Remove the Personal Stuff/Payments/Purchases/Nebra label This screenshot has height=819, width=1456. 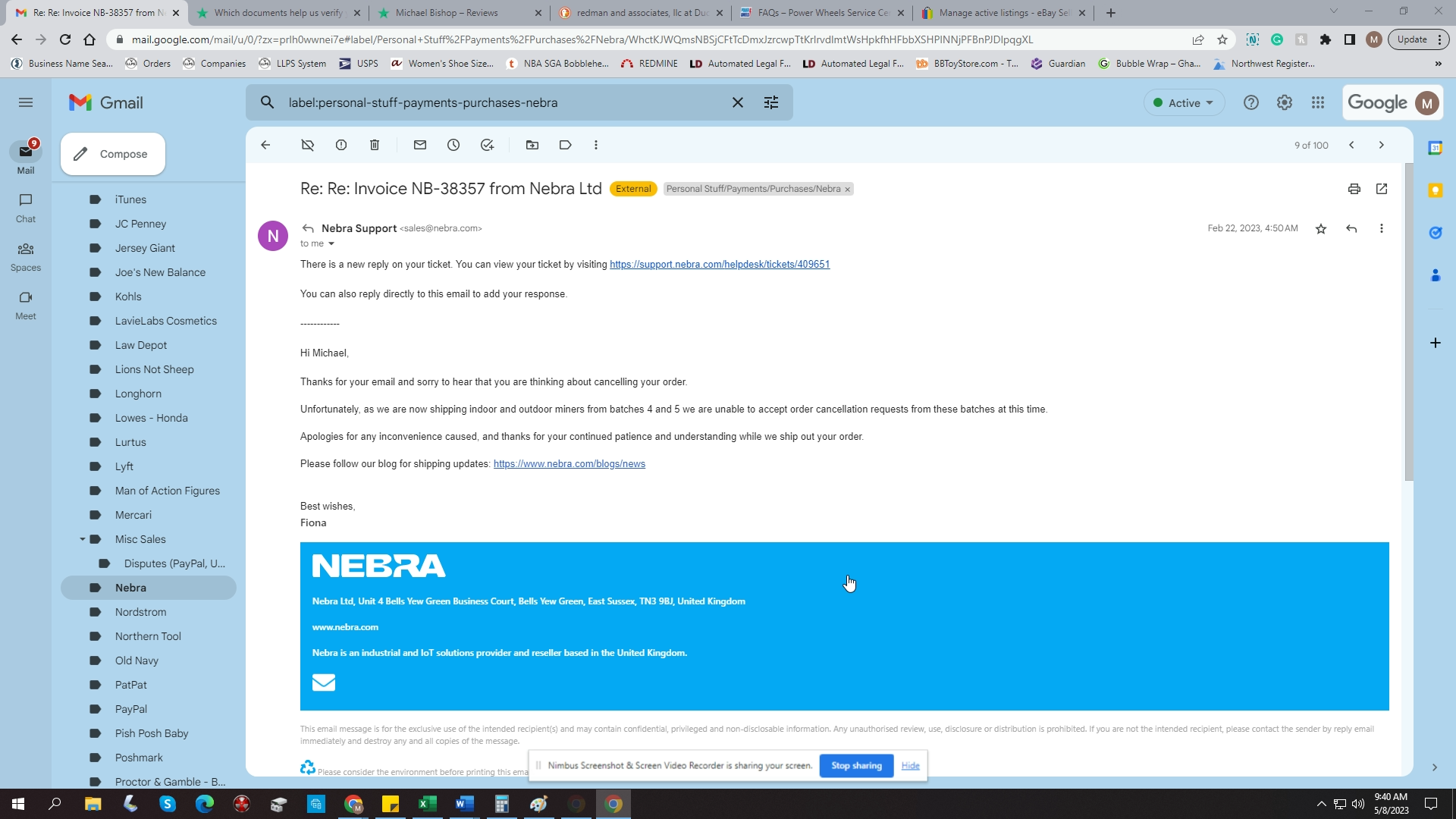(x=848, y=190)
